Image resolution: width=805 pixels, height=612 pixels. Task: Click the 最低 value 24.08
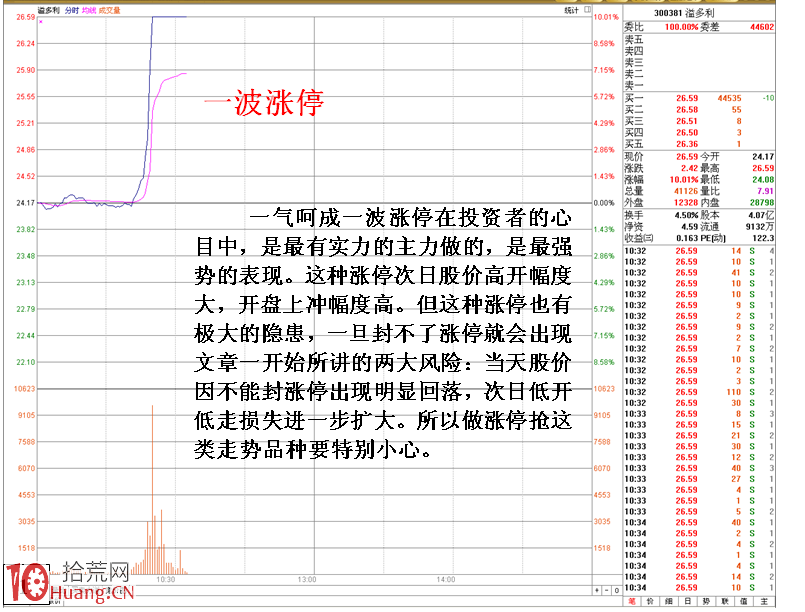click(763, 180)
